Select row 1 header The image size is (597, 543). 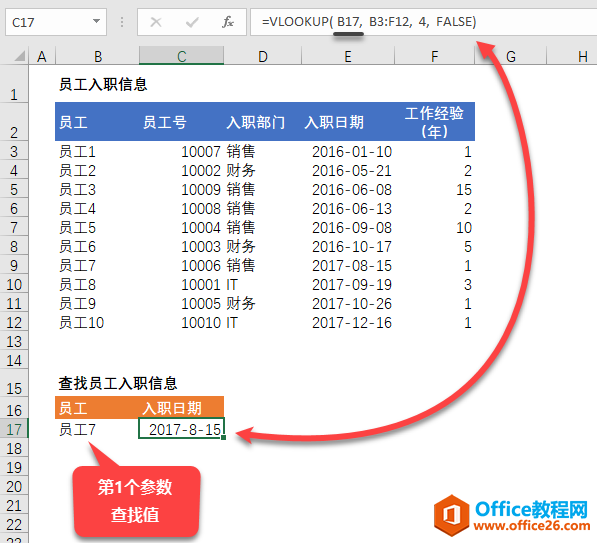[x=14, y=84]
